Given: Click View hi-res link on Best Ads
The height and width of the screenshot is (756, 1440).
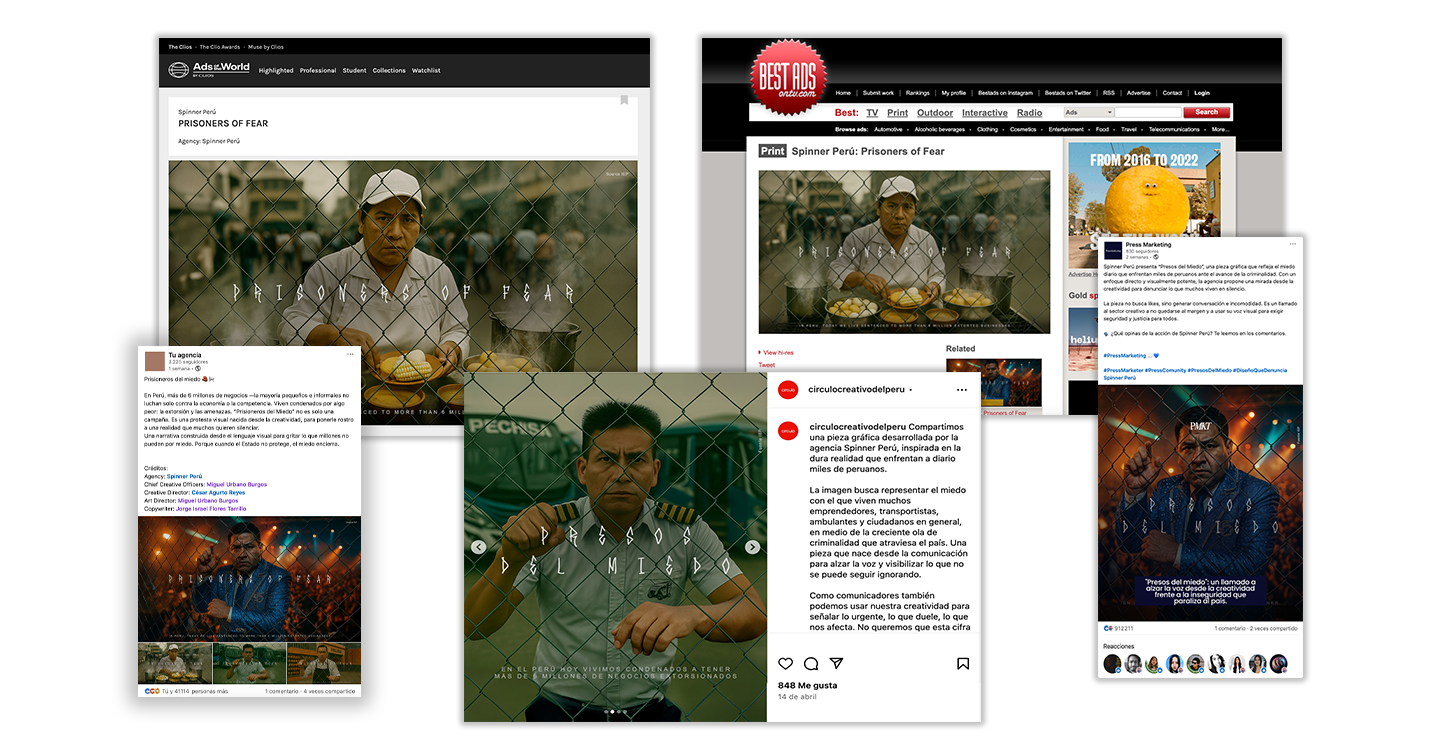Looking at the screenshot, I should point(776,352).
